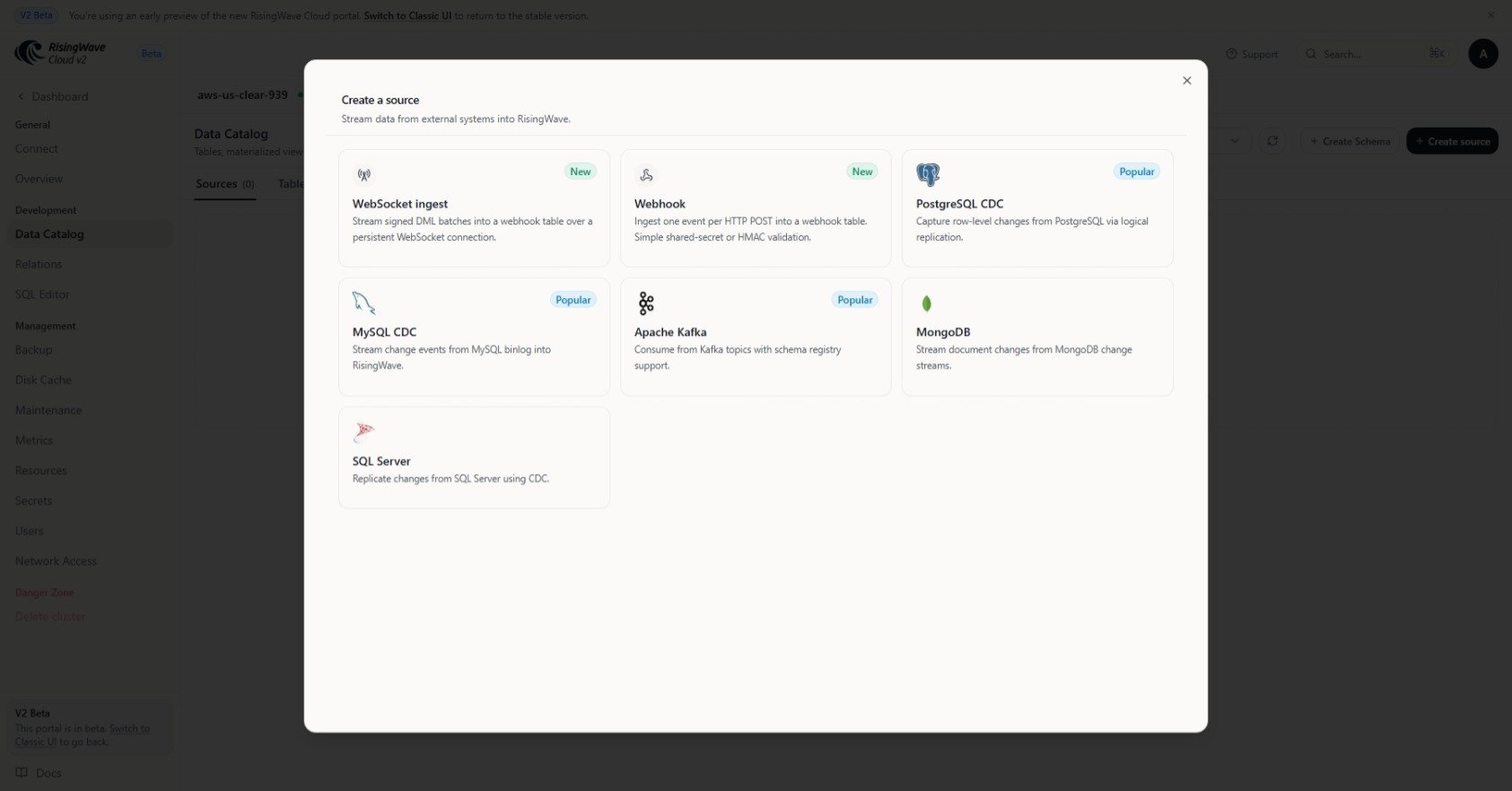Click the Beta badge next to logo
The image size is (1512, 791).
click(152, 54)
